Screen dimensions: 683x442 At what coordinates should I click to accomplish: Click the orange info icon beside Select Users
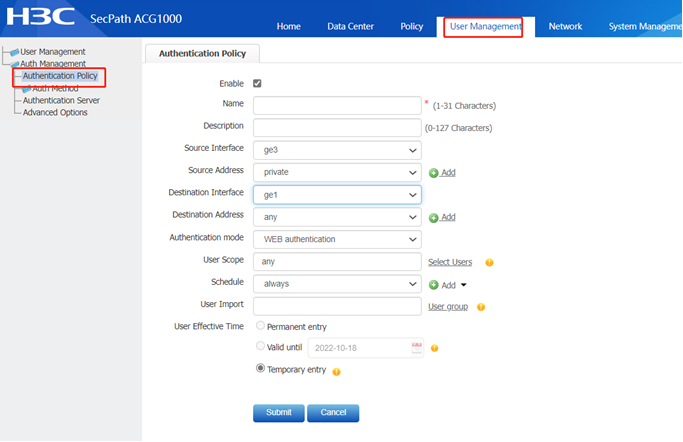pos(489,262)
